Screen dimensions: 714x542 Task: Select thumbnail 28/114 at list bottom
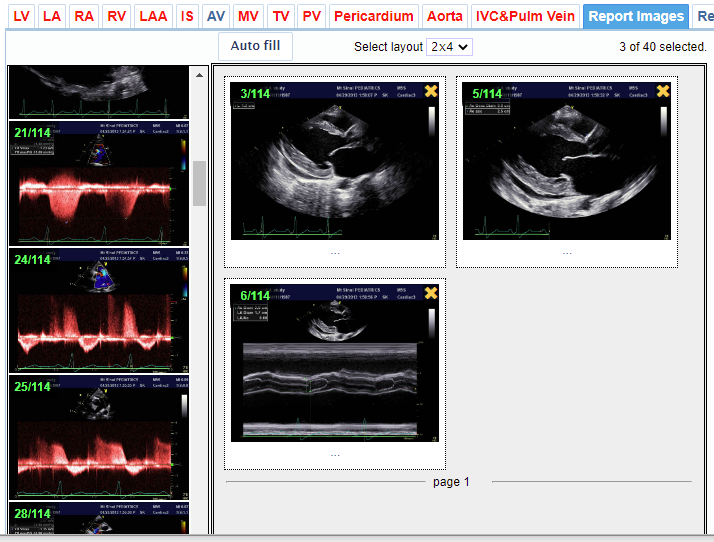coord(99,518)
